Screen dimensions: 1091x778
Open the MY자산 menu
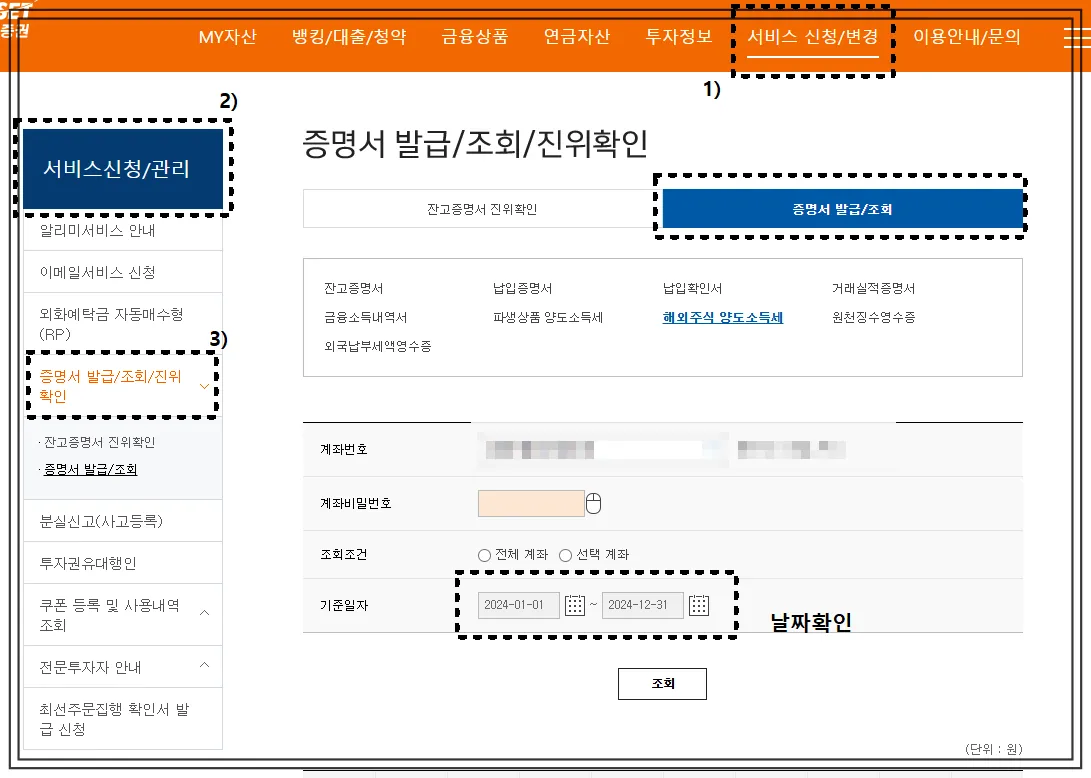pyautogui.click(x=227, y=36)
